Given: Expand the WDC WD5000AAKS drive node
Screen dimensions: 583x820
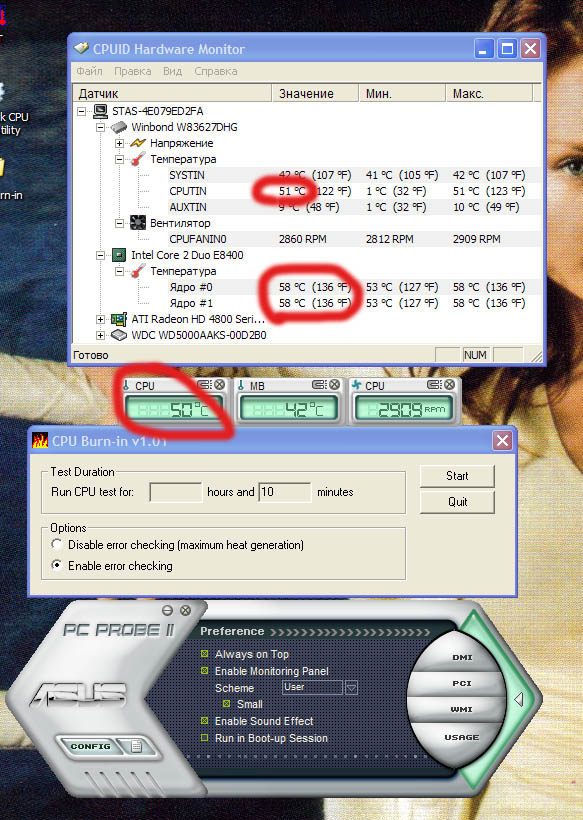Looking at the screenshot, I should pyautogui.click(x=100, y=335).
